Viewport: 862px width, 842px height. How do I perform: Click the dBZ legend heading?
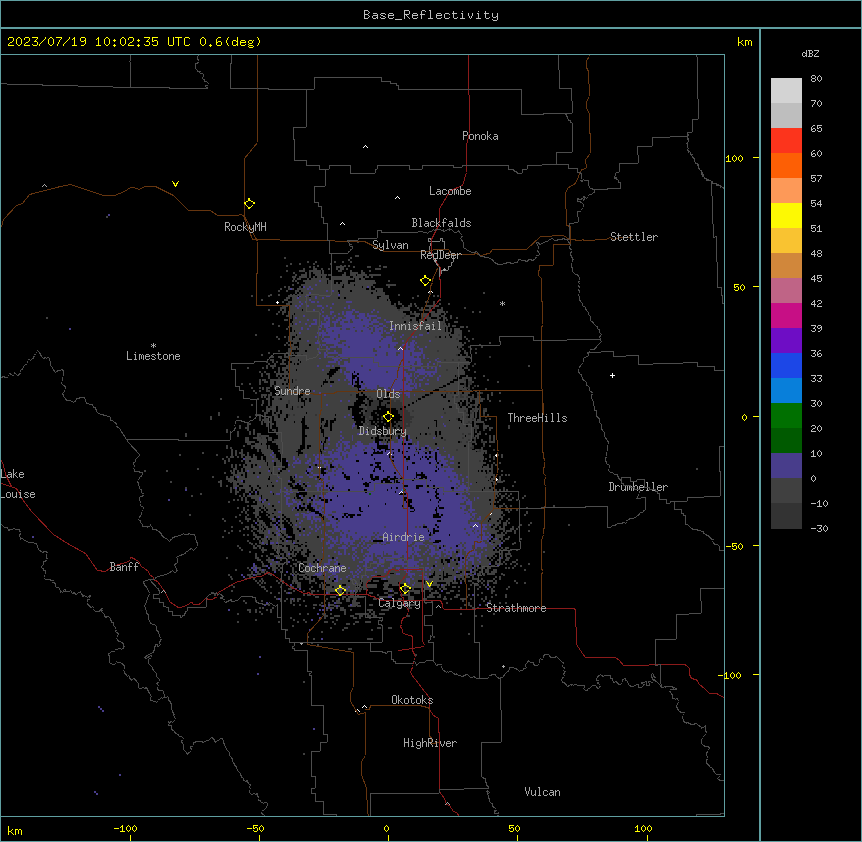pos(810,53)
